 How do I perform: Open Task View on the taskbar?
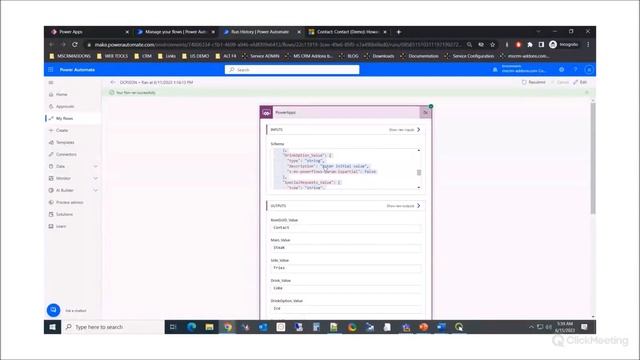(173, 327)
